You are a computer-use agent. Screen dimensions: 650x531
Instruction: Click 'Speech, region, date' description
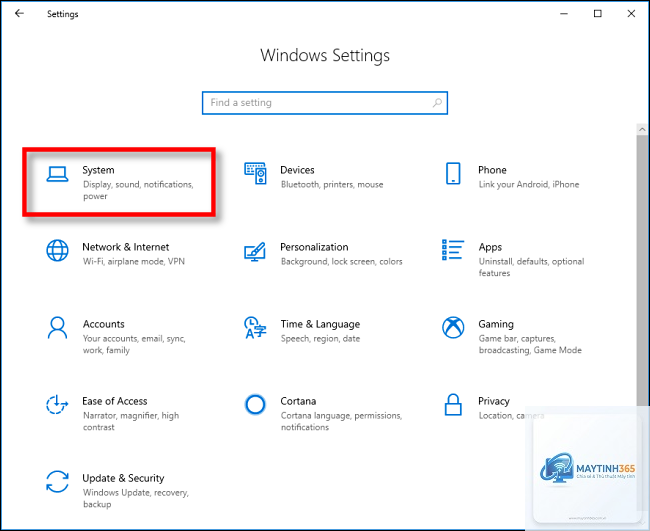[320, 339]
